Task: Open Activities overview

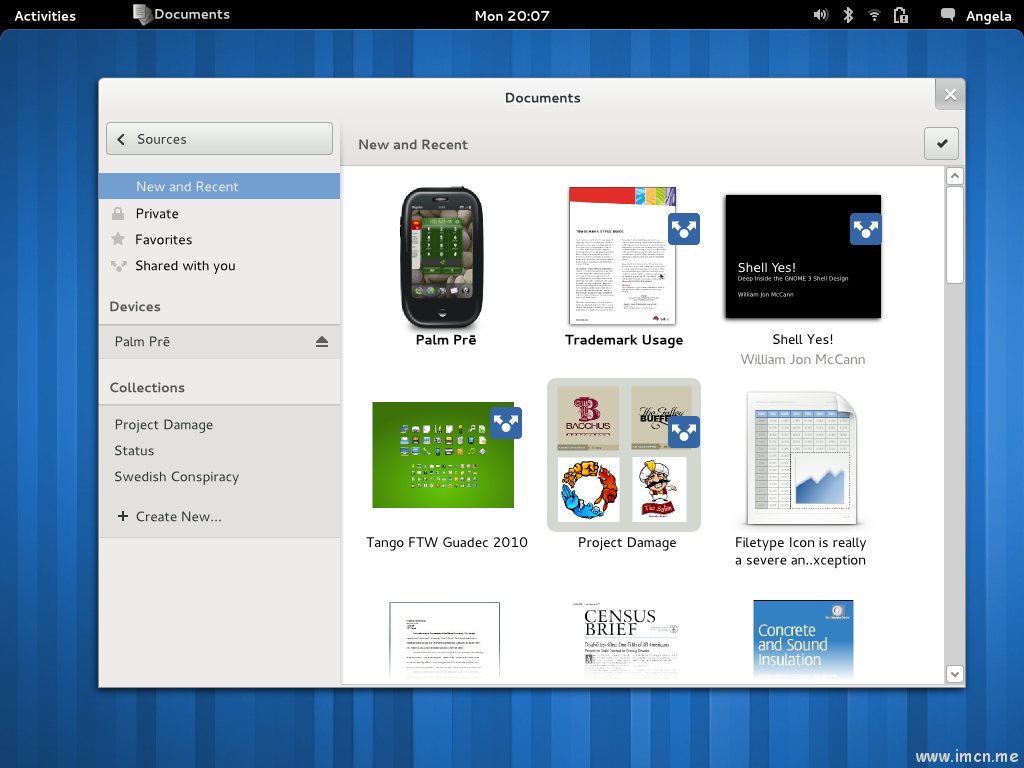Action: point(45,16)
